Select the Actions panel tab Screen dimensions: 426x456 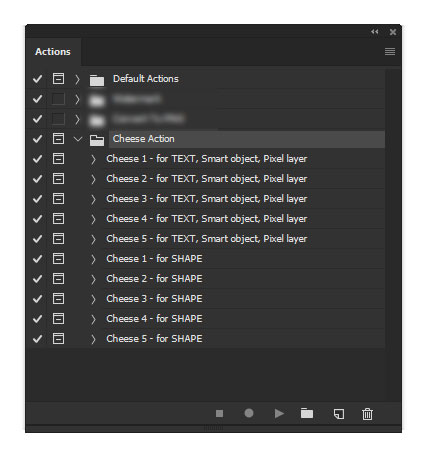click(x=53, y=52)
